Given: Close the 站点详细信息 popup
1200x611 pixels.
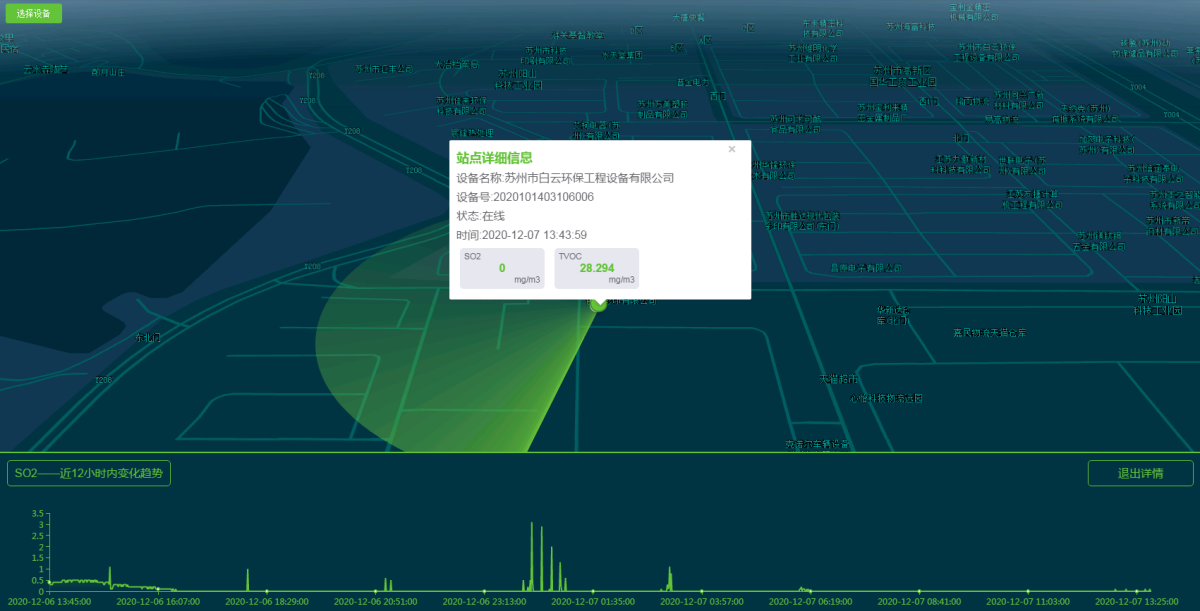Looking at the screenshot, I should point(732,149).
